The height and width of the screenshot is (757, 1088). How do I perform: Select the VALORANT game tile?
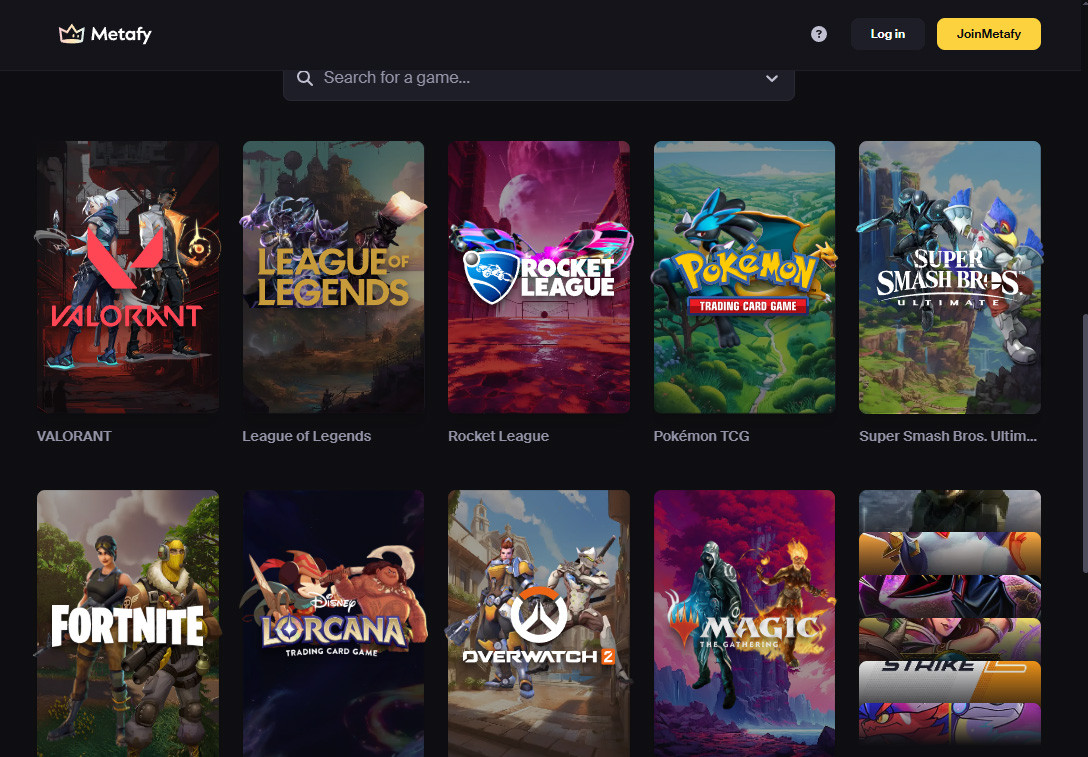click(x=127, y=276)
